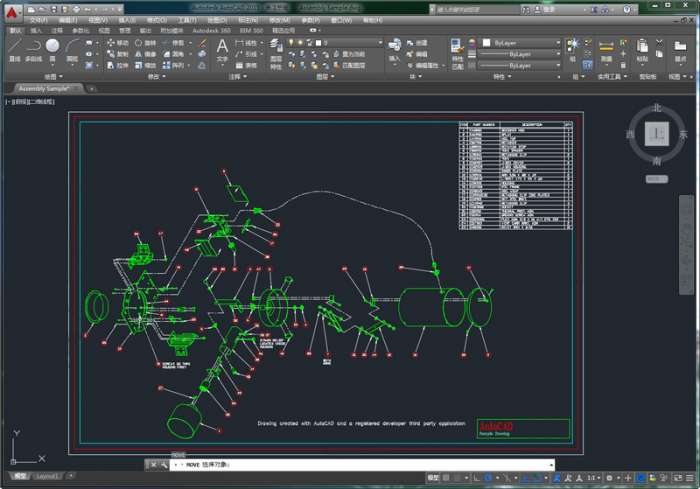Insert a Table annotation

coord(246,65)
